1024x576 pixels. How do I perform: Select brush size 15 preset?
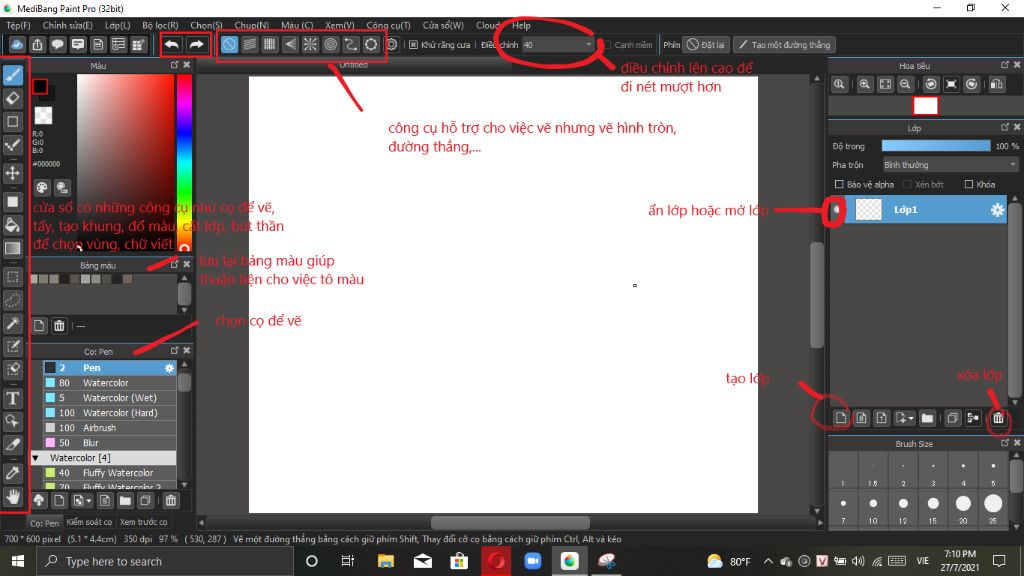(x=933, y=508)
